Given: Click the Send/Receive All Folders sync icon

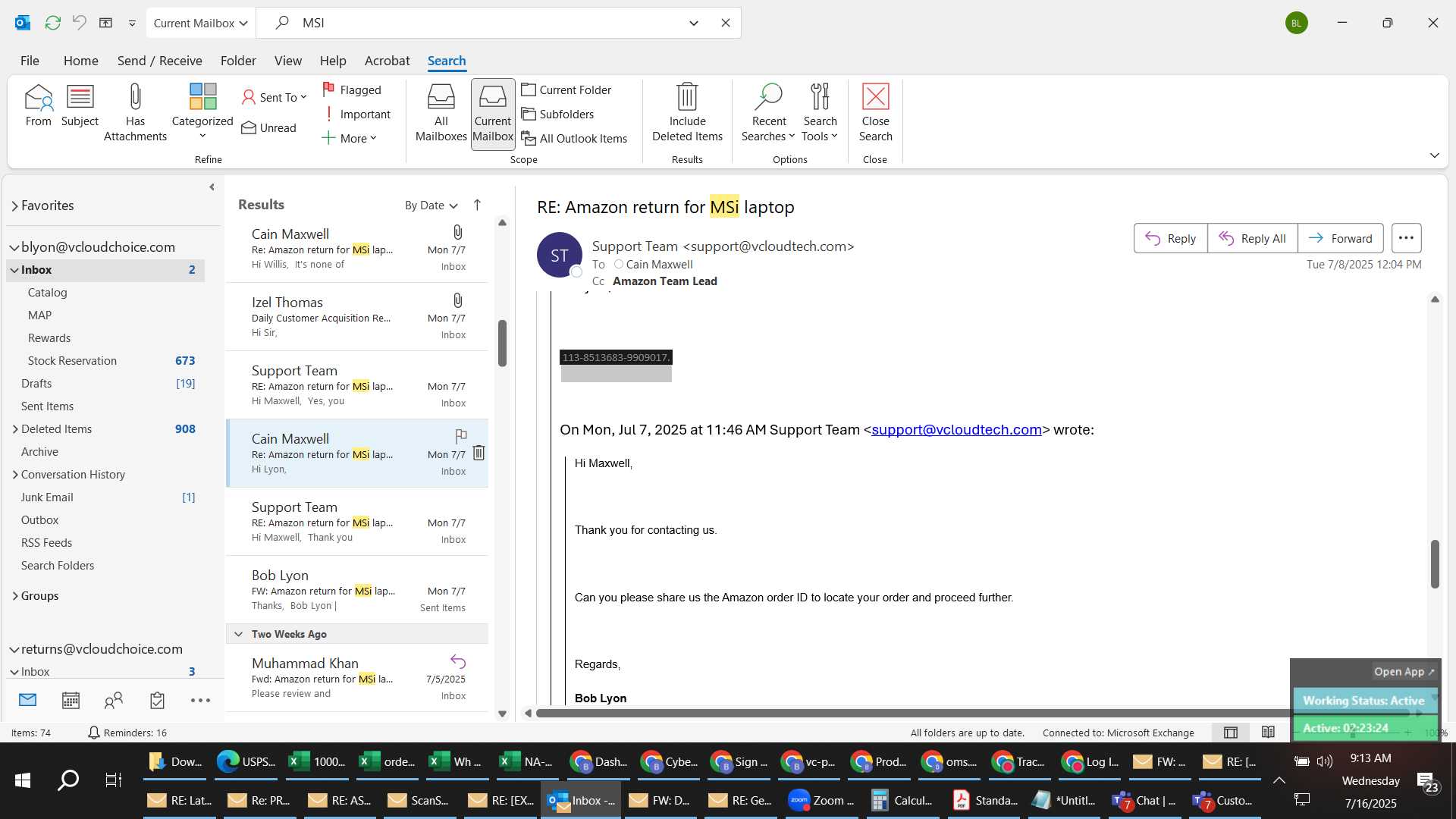Looking at the screenshot, I should click(x=52, y=23).
